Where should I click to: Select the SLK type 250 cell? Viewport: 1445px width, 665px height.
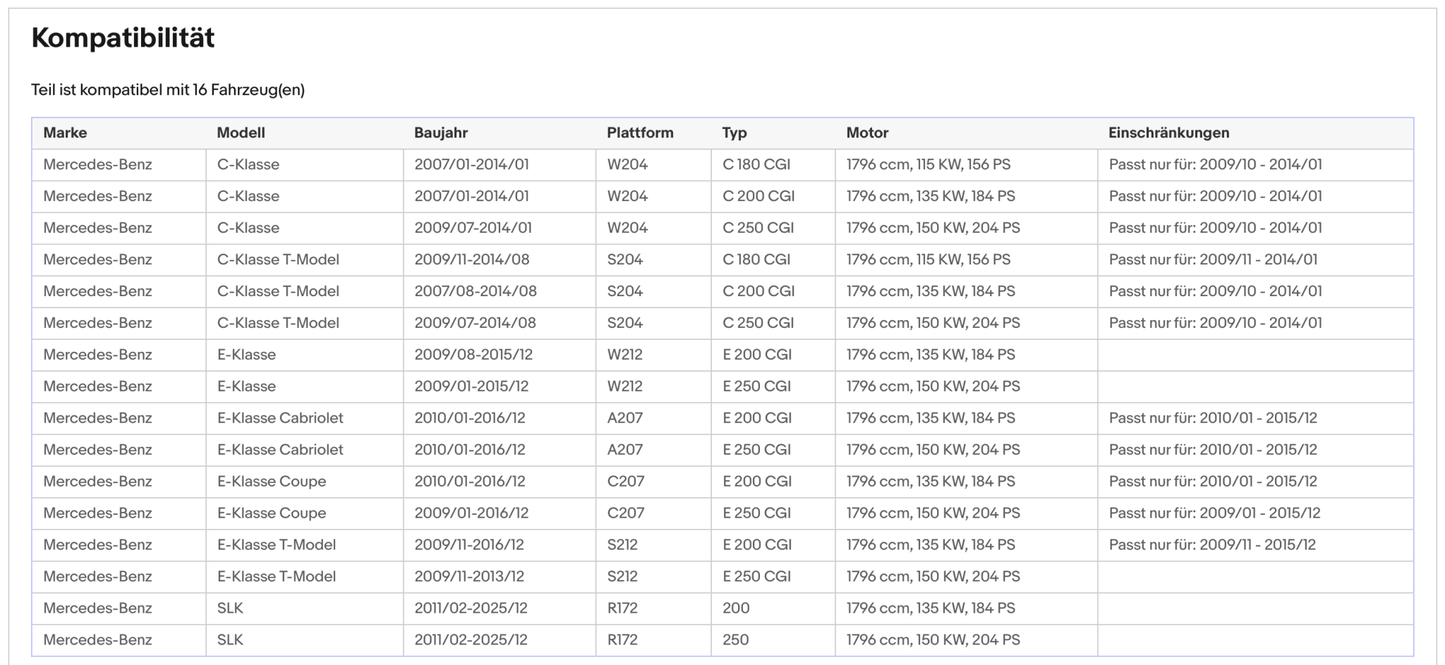point(736,640)
